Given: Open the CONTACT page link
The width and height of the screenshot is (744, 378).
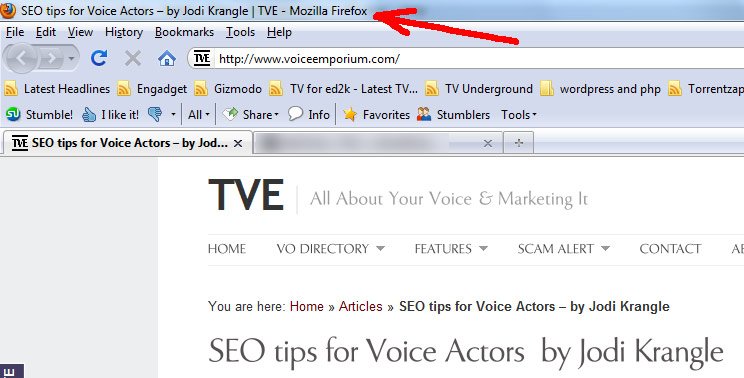Looking at the screenshot, I should (670, 249).
